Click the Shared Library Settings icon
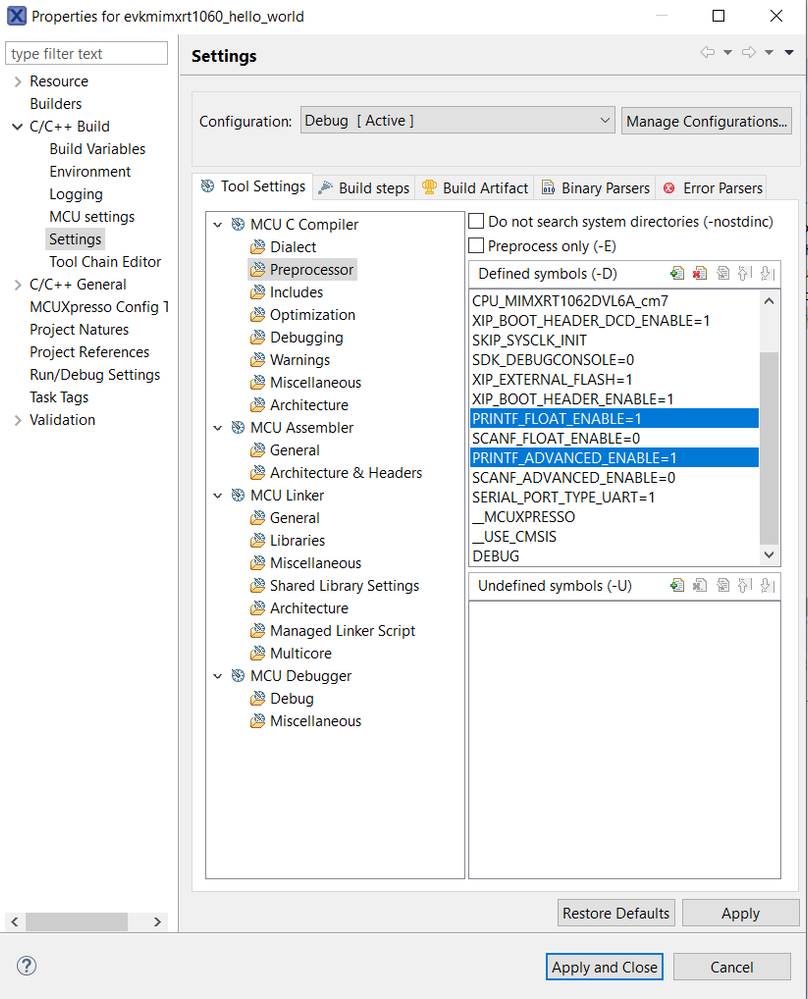Viewport: 808px width, 999px height. coord(257,586)
